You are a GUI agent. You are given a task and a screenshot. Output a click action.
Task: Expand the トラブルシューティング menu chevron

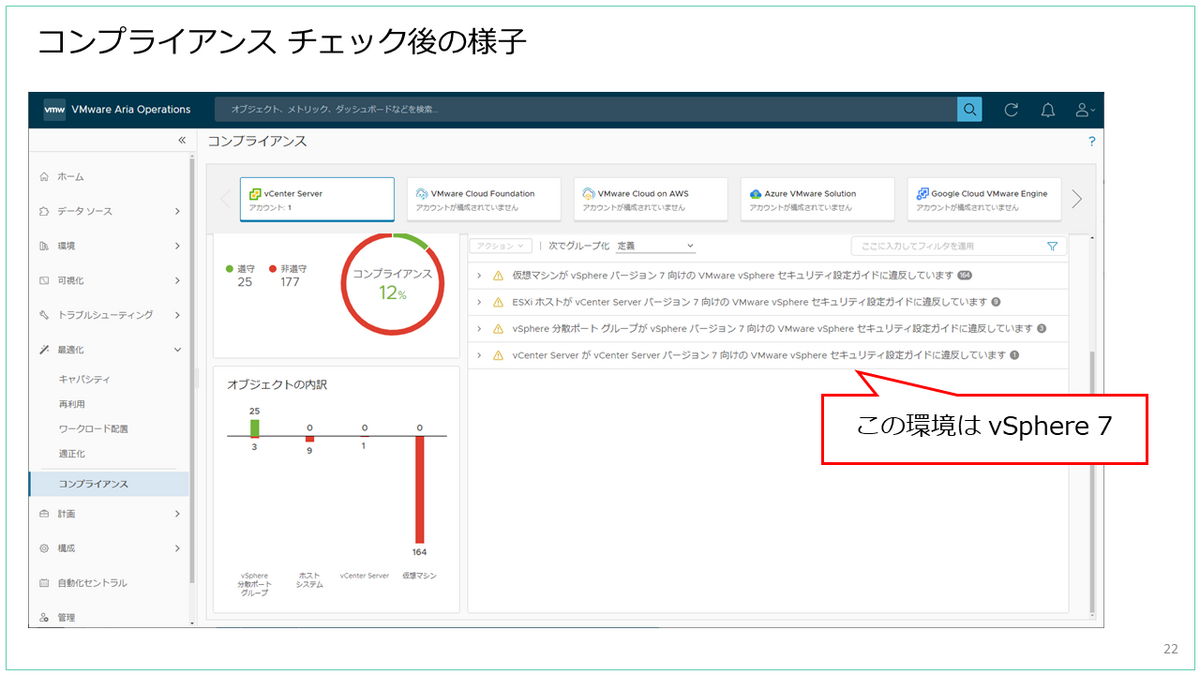[177, 315]
